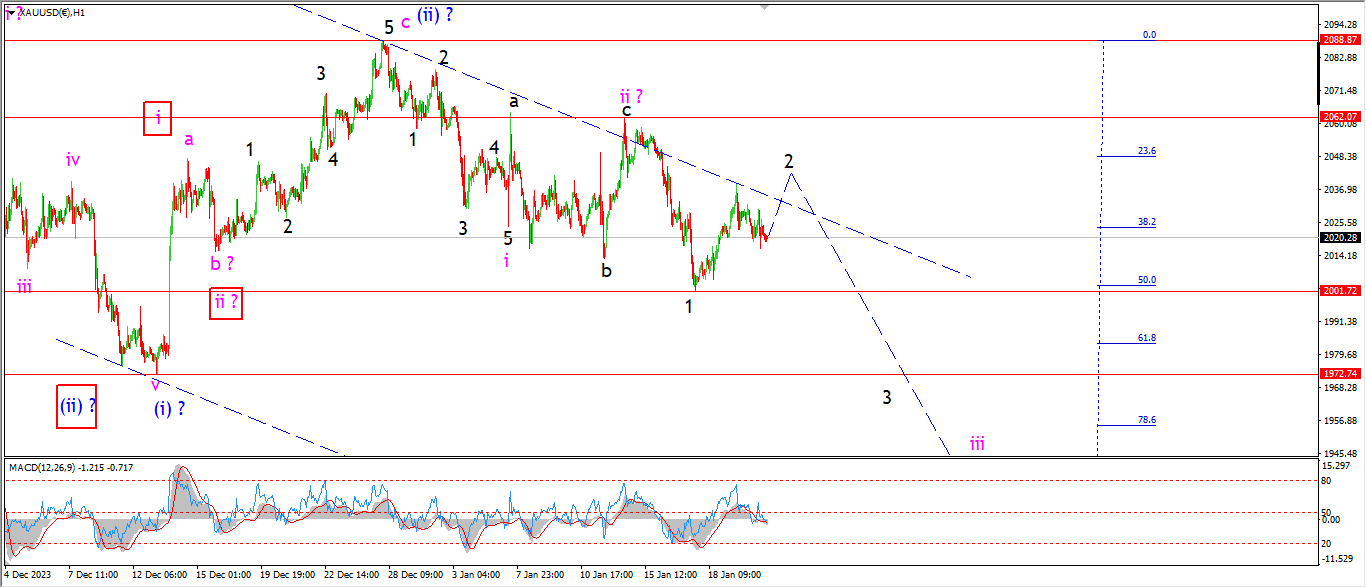Click the red-boxed 'i' wave label

pyautogui.click(x=158, y=119)
